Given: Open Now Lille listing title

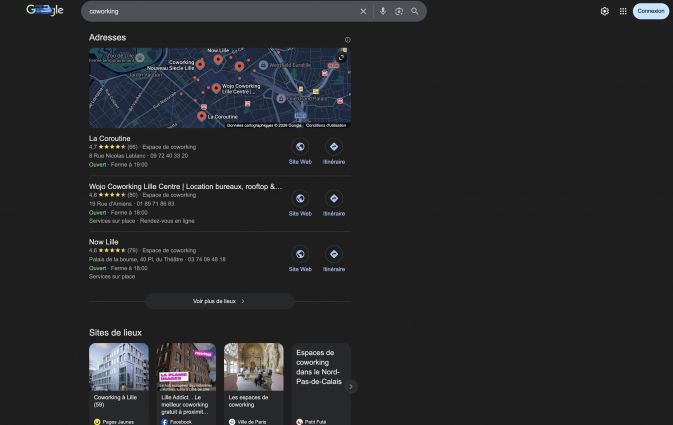Looking at the screenshot, I should [x=103, y=242].
